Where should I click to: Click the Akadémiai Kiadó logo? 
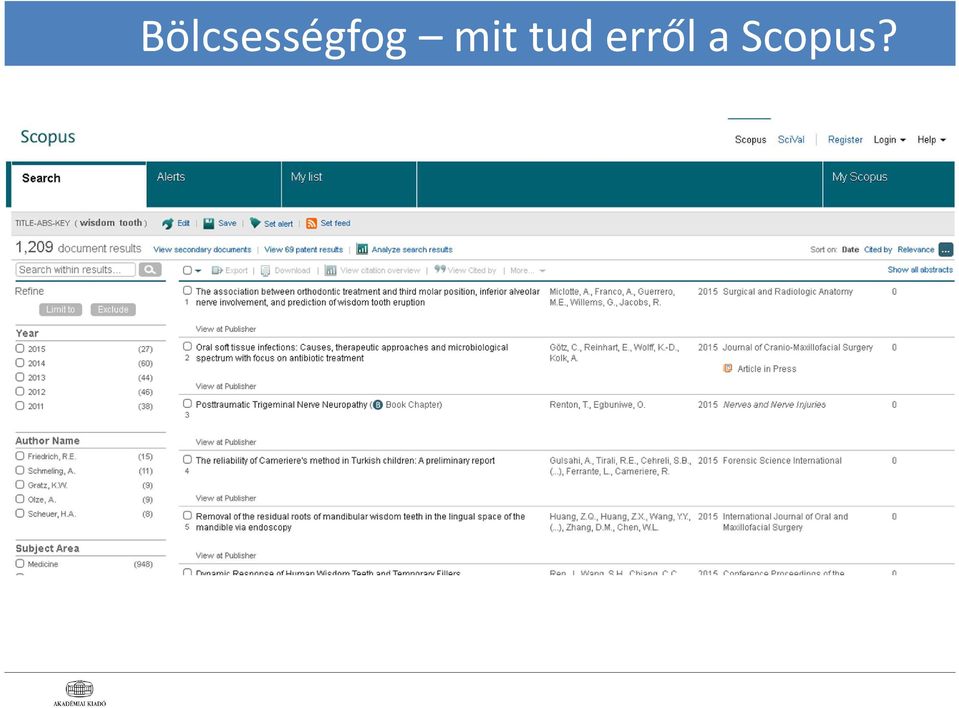(x=80, y=693)
